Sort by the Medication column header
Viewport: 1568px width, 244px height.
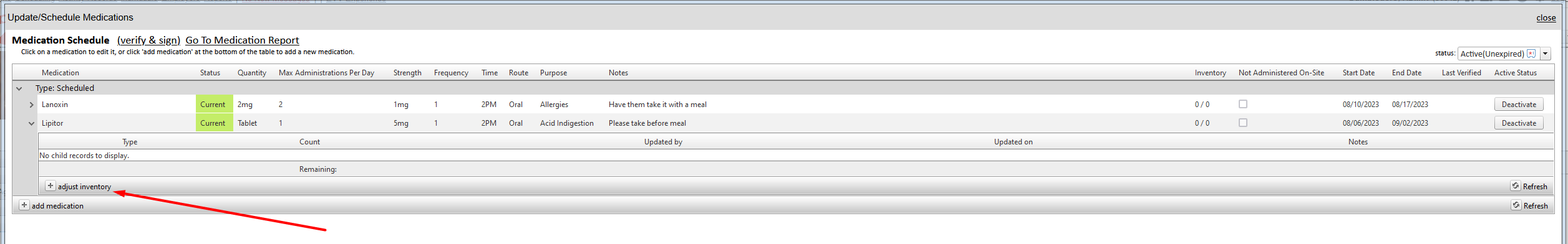pos(60,73)
